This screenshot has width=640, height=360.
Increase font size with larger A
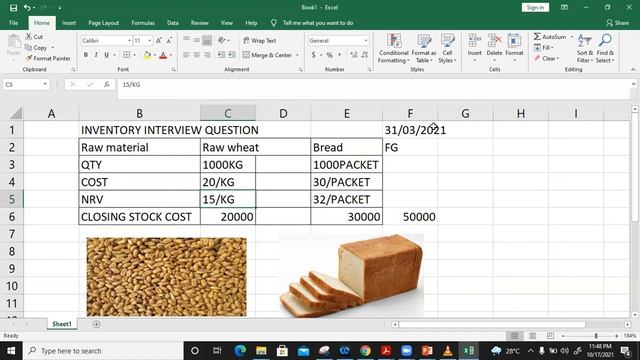(x=159, y=40)
